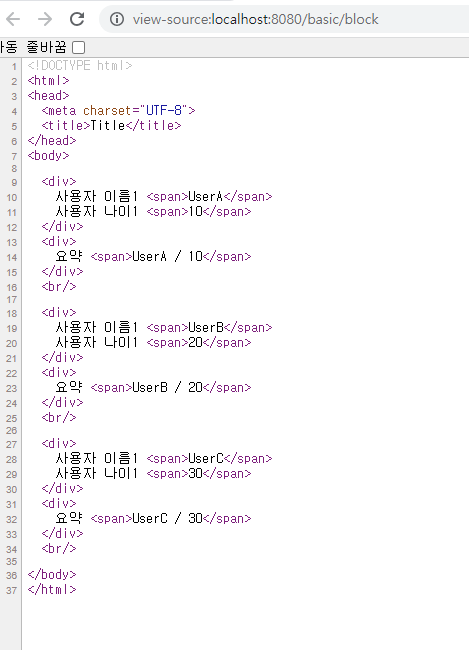Click the span containing 20 on line 20

(x=199, y=342)
